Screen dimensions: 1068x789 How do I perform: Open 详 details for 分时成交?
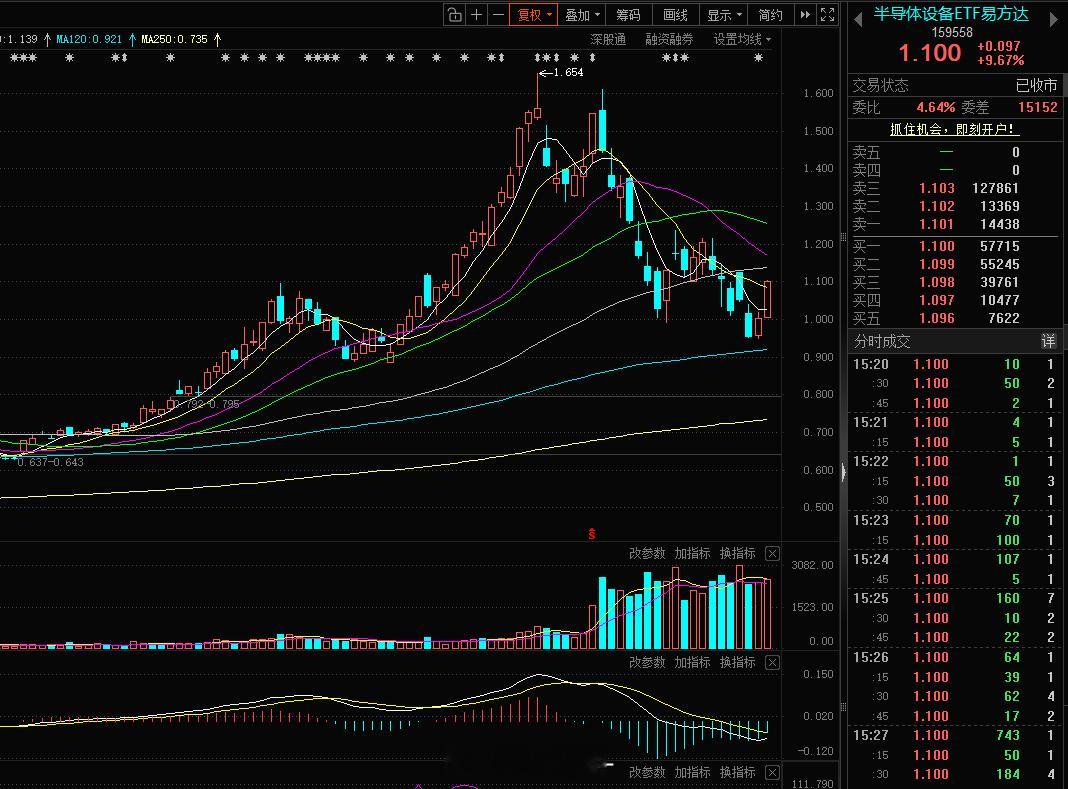[x=1048, y=341]
